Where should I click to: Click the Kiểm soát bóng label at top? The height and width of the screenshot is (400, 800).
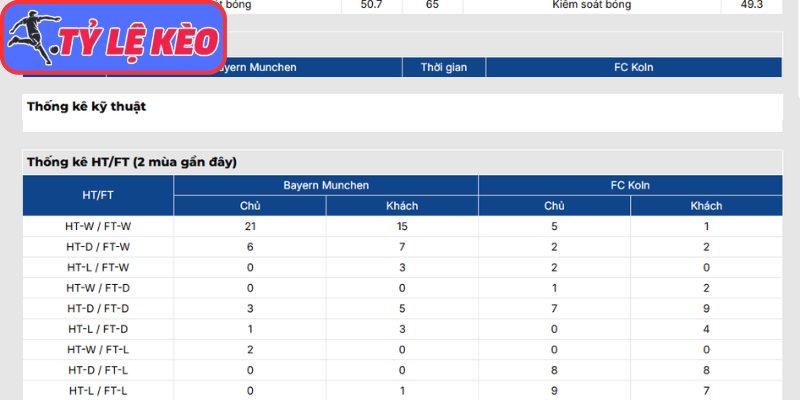(592, 5)
